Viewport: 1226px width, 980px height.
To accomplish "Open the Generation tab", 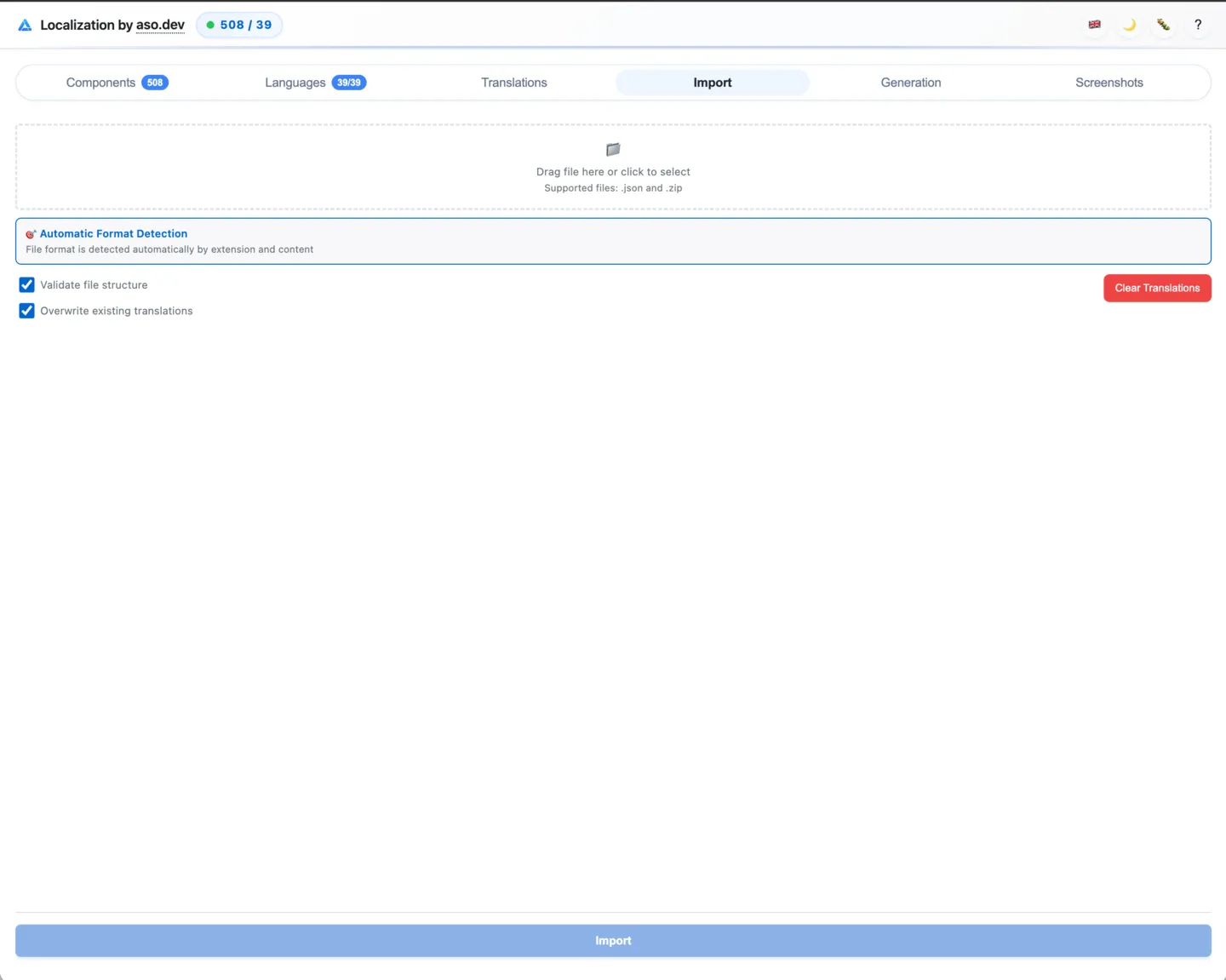I will (910, 83).
